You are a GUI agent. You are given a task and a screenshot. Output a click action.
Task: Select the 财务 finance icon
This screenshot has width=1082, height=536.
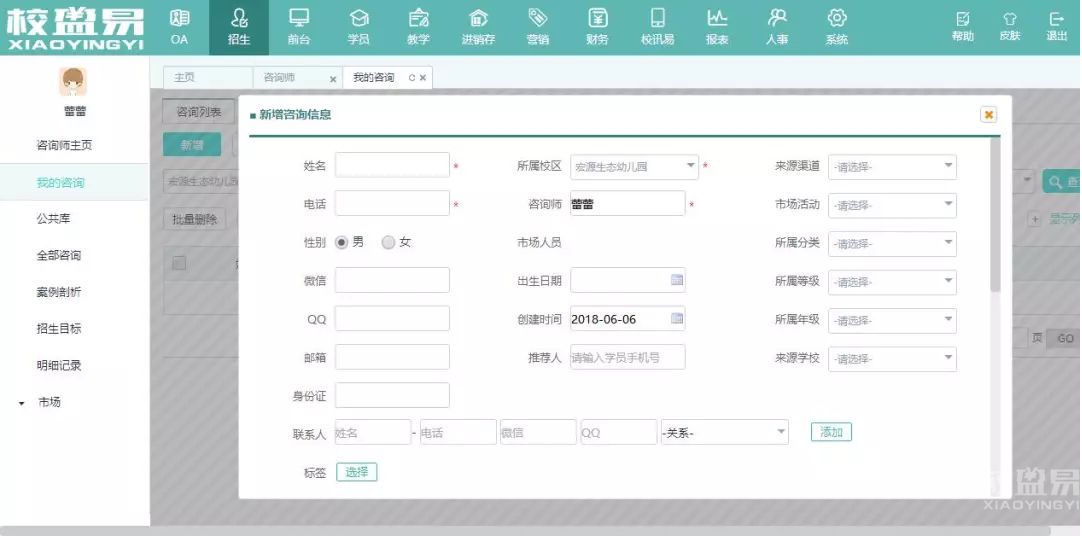pos(598,19)
